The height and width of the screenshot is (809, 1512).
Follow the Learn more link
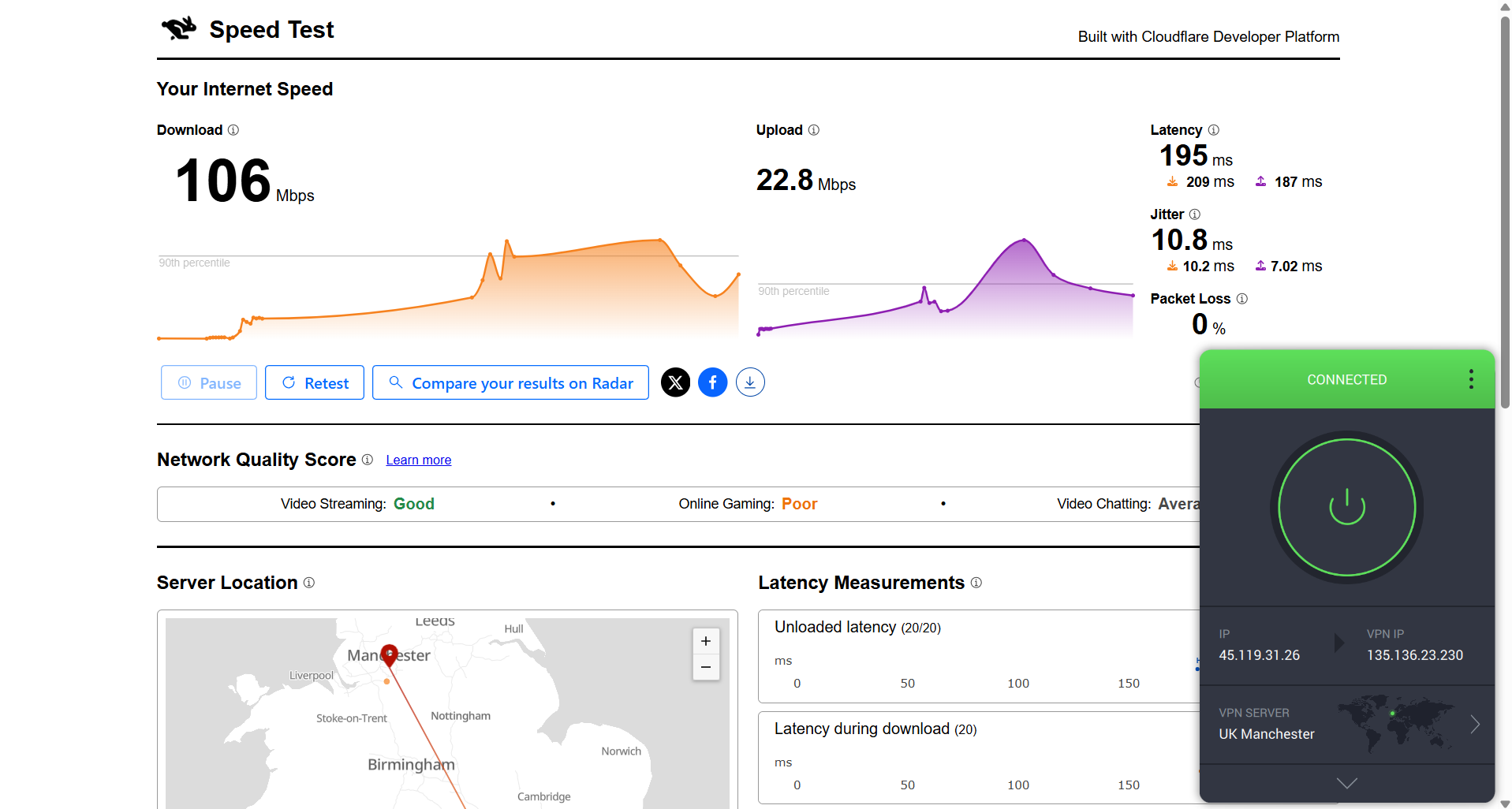pos(418,460)
